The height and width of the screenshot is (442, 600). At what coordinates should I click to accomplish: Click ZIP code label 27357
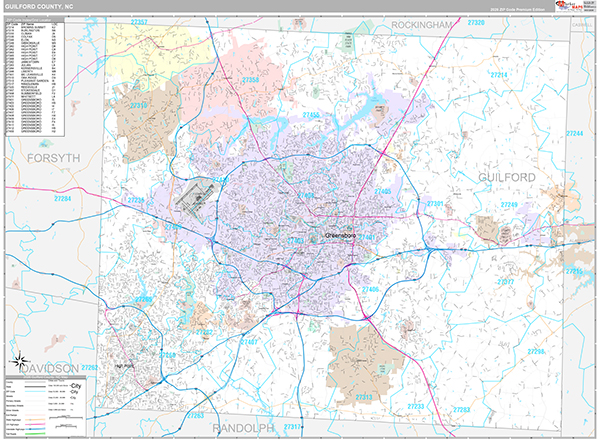tap(139, 22)
